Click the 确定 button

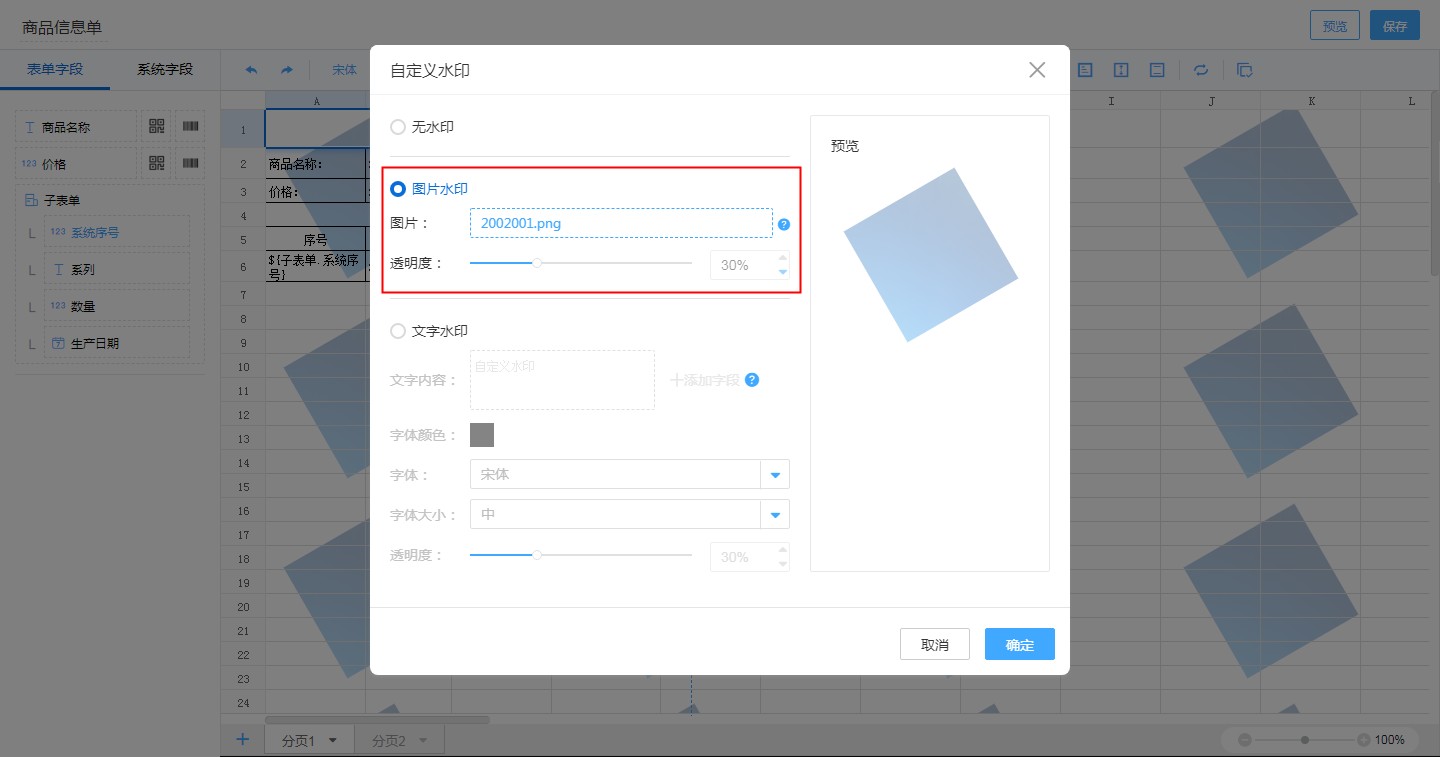(1019, 645)
